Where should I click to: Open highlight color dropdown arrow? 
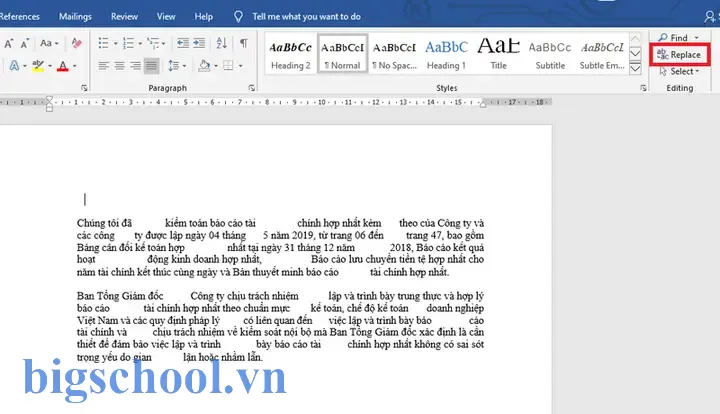[50, 66]
